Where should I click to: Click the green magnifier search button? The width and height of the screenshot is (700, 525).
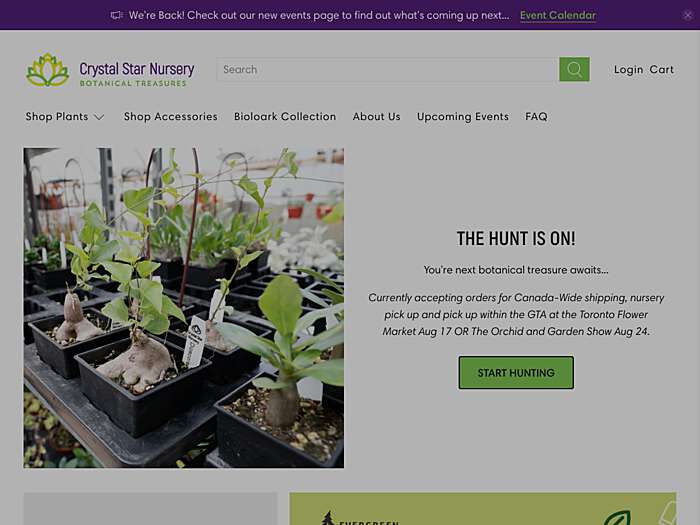pos(574,69)
